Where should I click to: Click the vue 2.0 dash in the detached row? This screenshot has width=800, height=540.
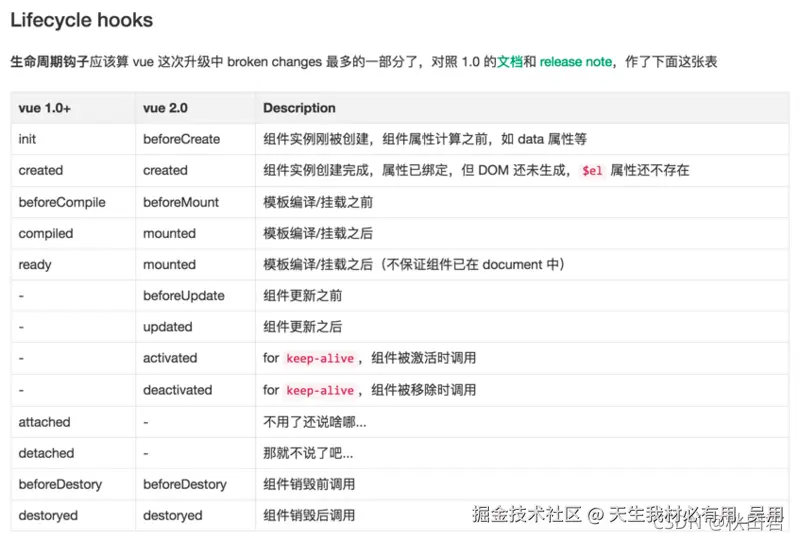click(146, 454)
